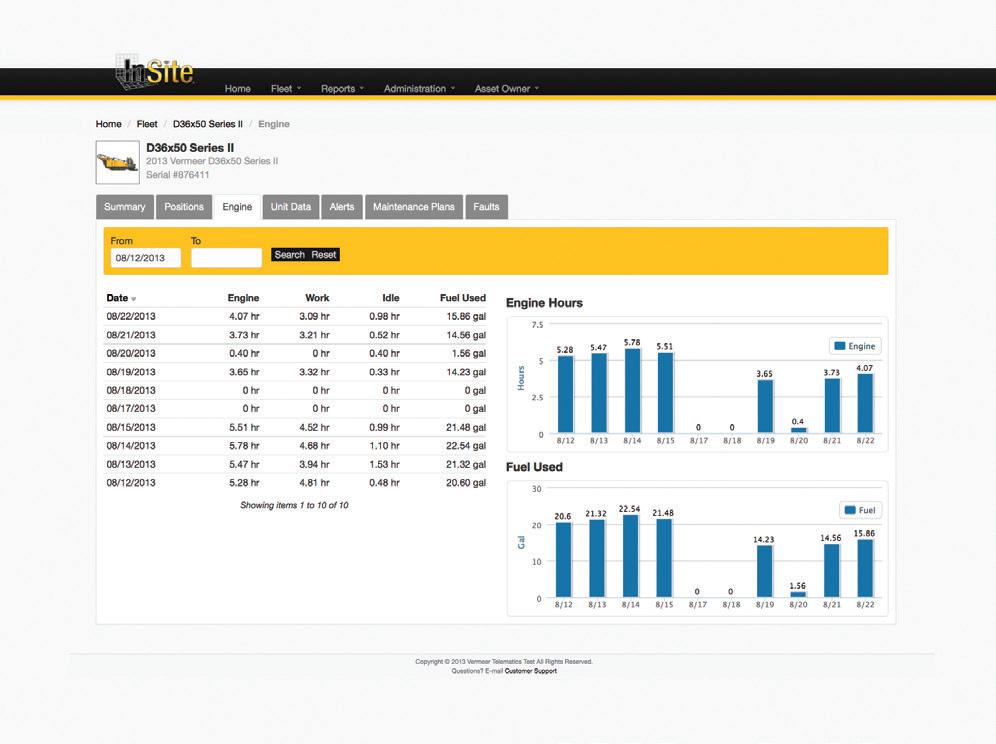
Task: Expand the Asset Owner dropdown menu
Action: pyautogui.click(x=506, y=88)
